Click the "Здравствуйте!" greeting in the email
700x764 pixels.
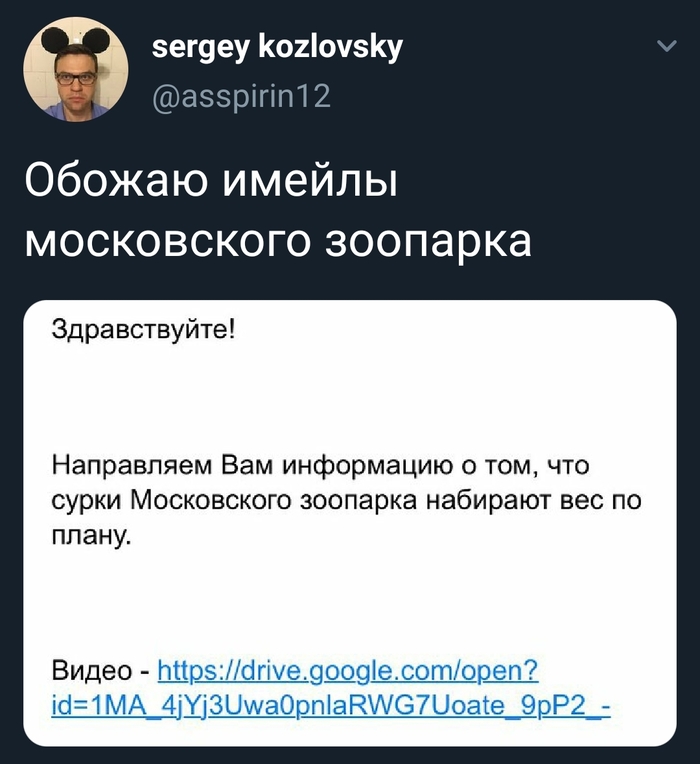tap(143, 331)
